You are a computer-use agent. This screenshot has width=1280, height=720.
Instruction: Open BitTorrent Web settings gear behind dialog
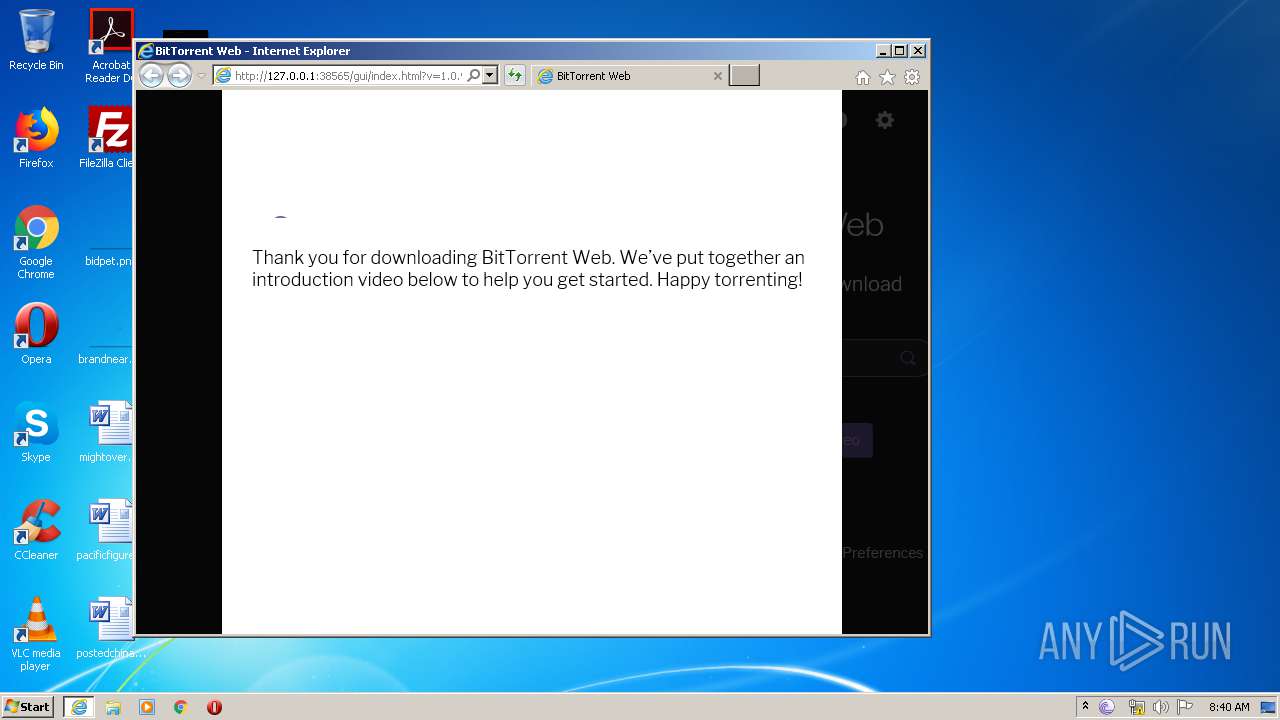(885, 120)
